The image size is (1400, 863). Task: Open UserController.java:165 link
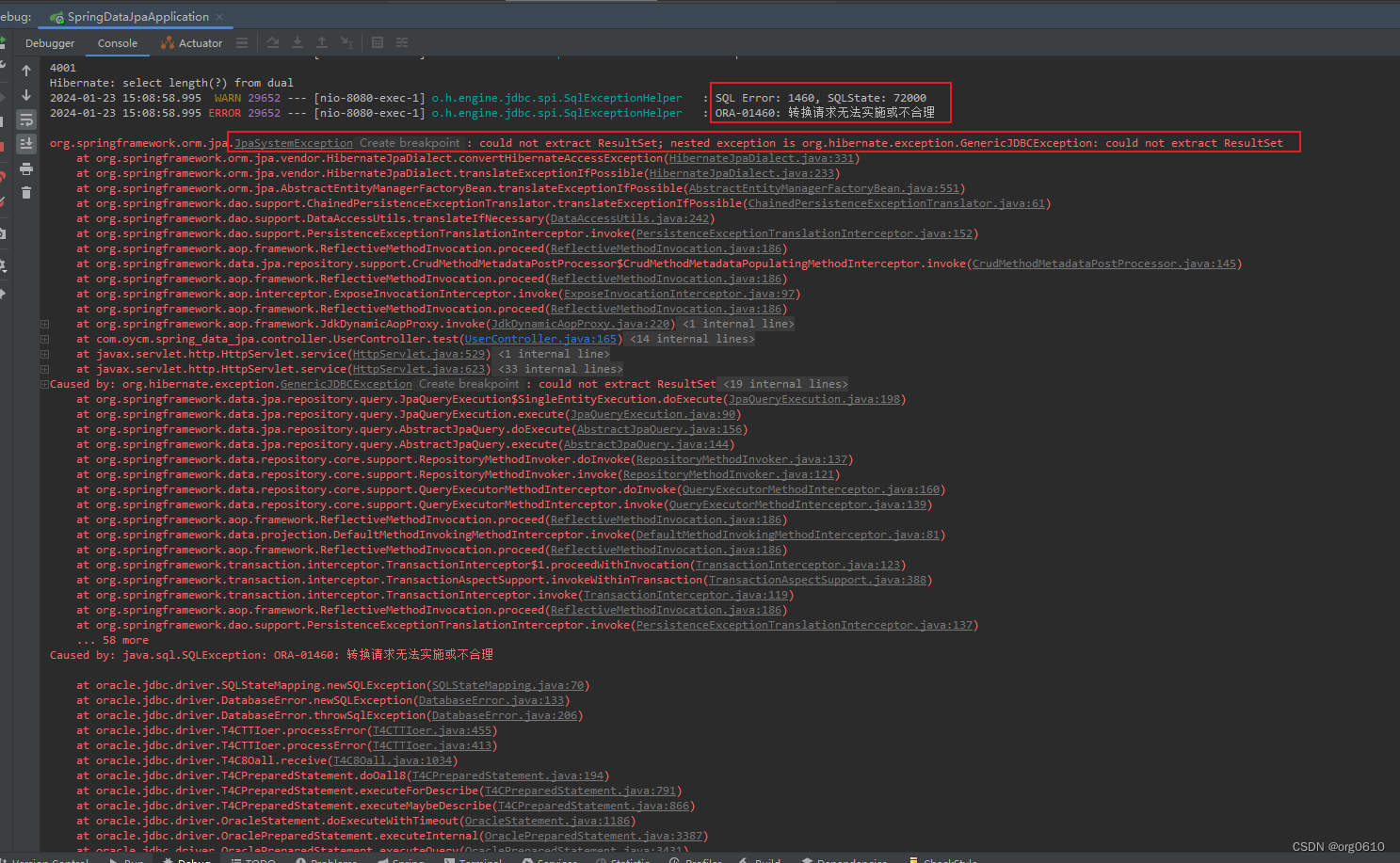click(x=540, y=339)
